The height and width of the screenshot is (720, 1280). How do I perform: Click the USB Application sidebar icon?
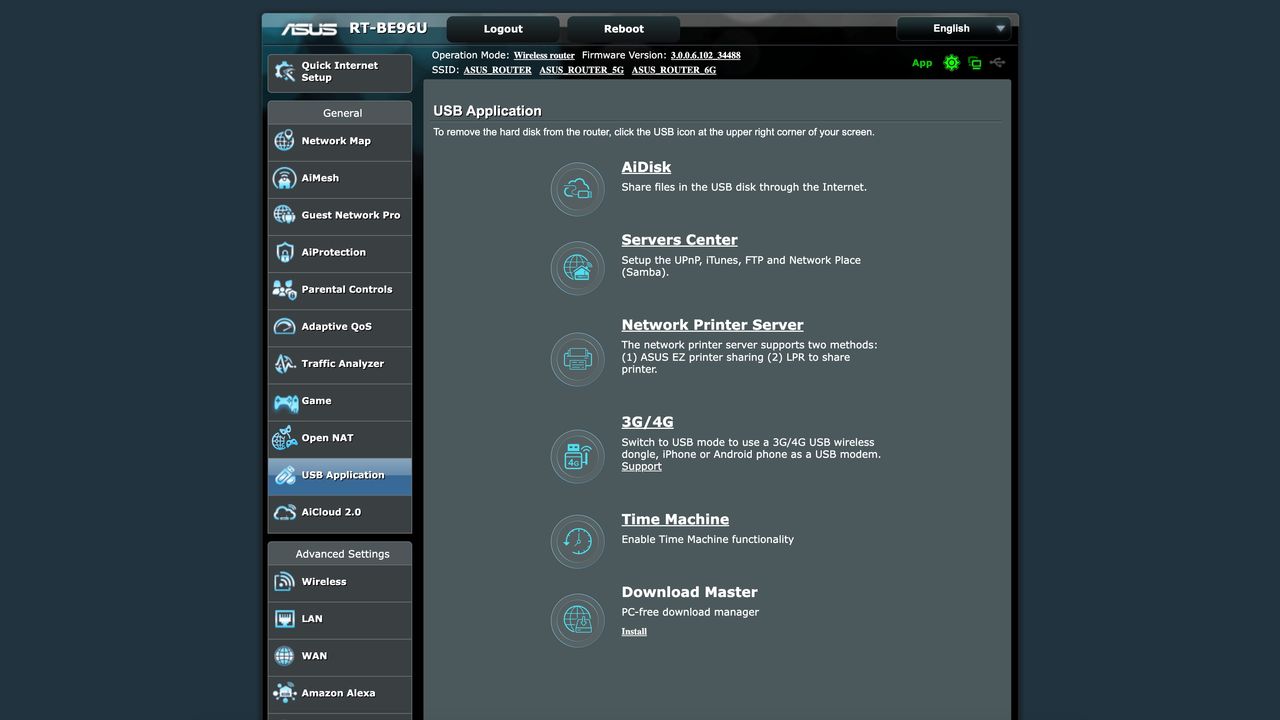click(284, 475)
